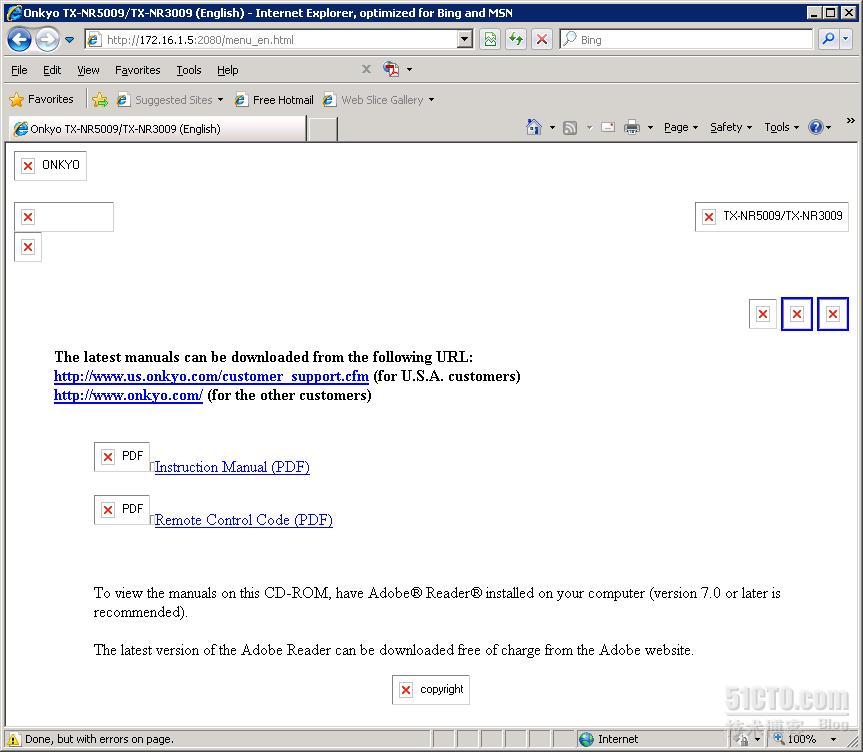863x752 pixels.
Task: Click the broken copyright image
Action: [x=430, y=690]
